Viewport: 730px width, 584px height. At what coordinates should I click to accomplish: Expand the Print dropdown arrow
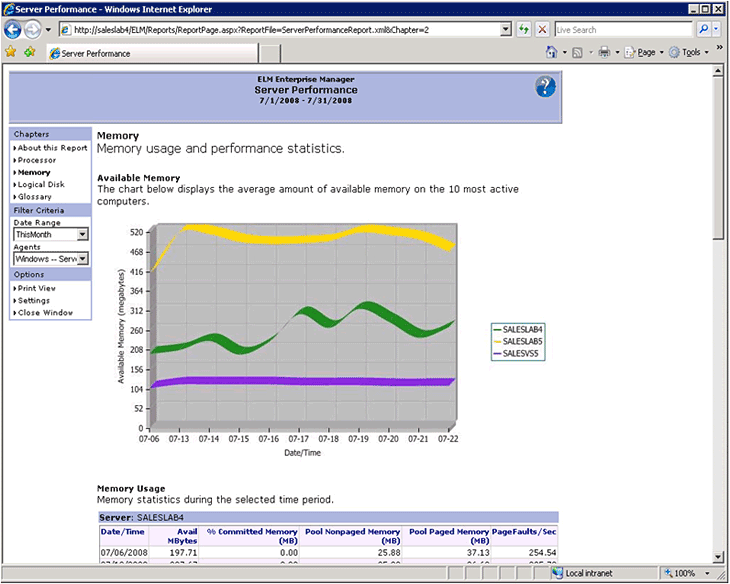pos(617,53)
